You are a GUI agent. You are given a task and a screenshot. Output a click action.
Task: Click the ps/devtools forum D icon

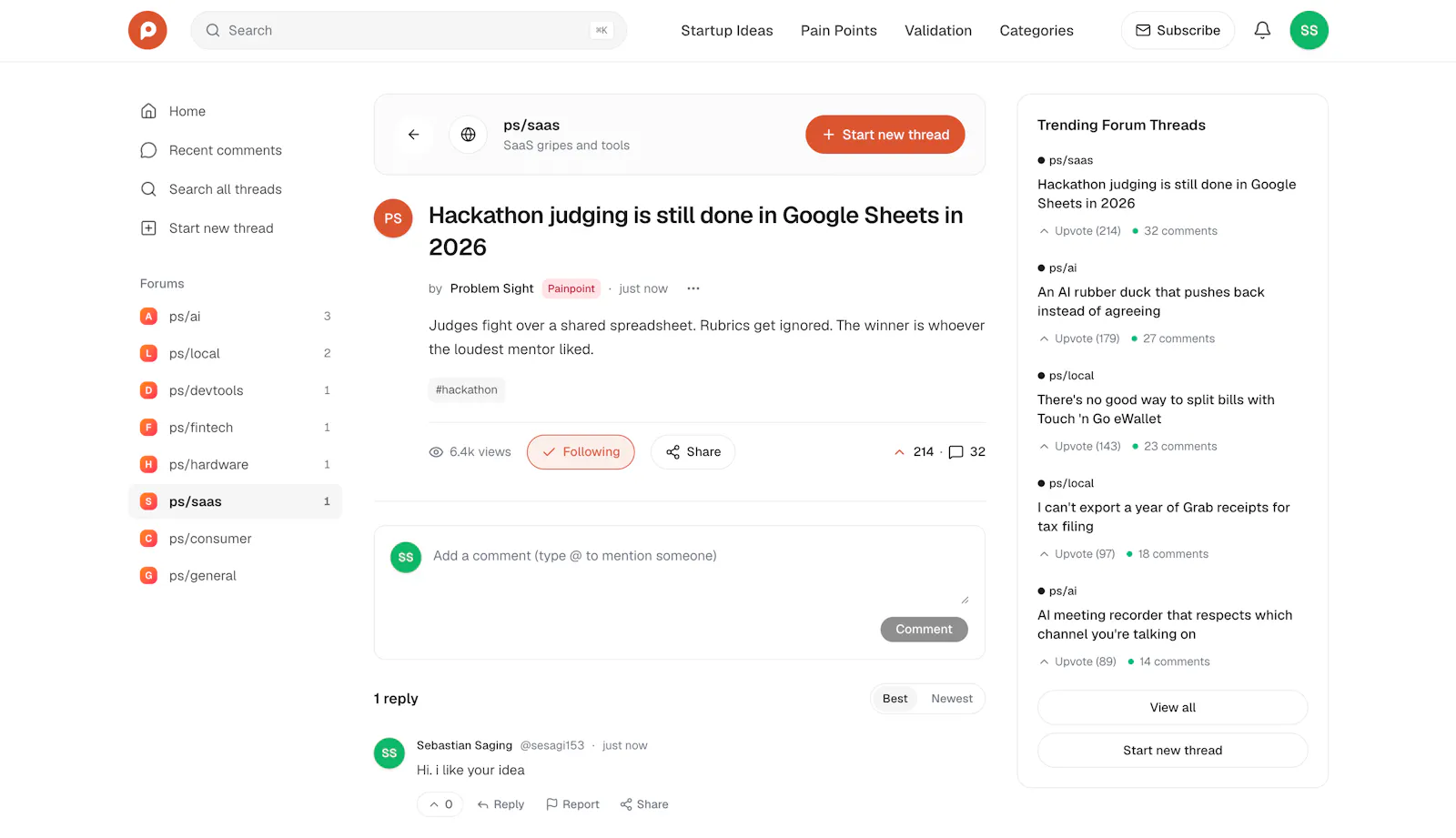tap(149, 390)
